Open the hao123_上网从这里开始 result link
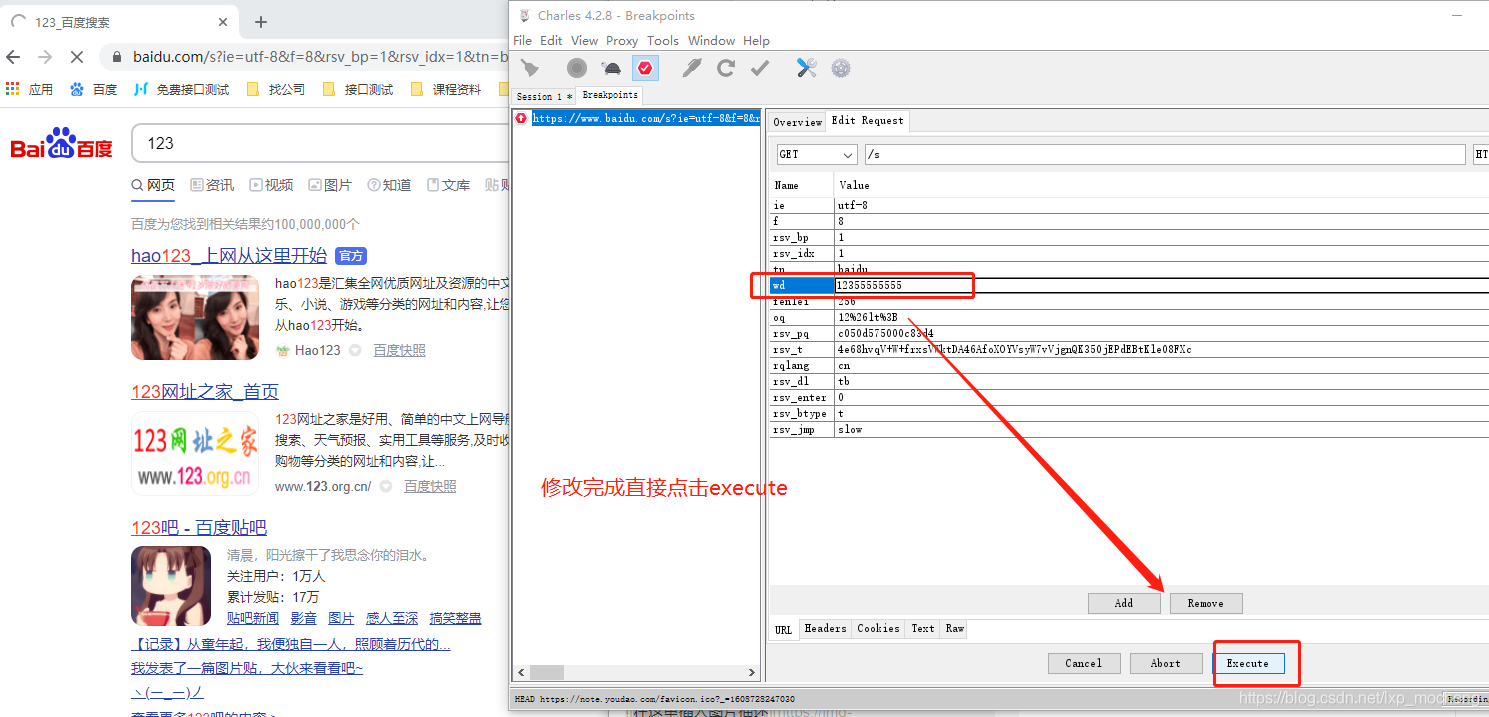 (229, 256)
